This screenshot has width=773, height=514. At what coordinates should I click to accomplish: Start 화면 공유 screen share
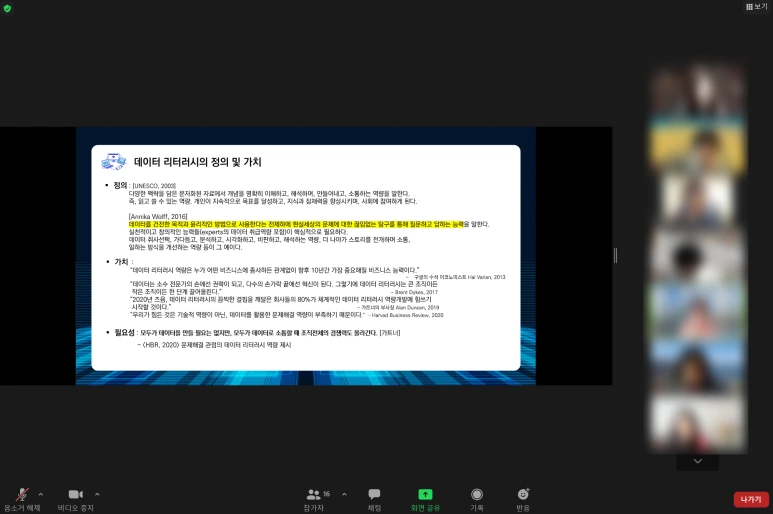pyautogui.click(x=425, y=499)
